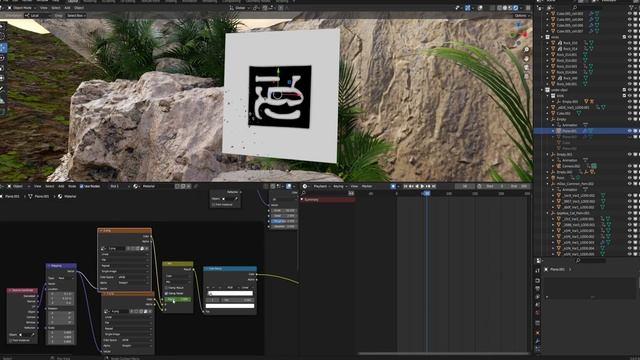Toggle the Use Nodes checkbox

click(82, 186)
